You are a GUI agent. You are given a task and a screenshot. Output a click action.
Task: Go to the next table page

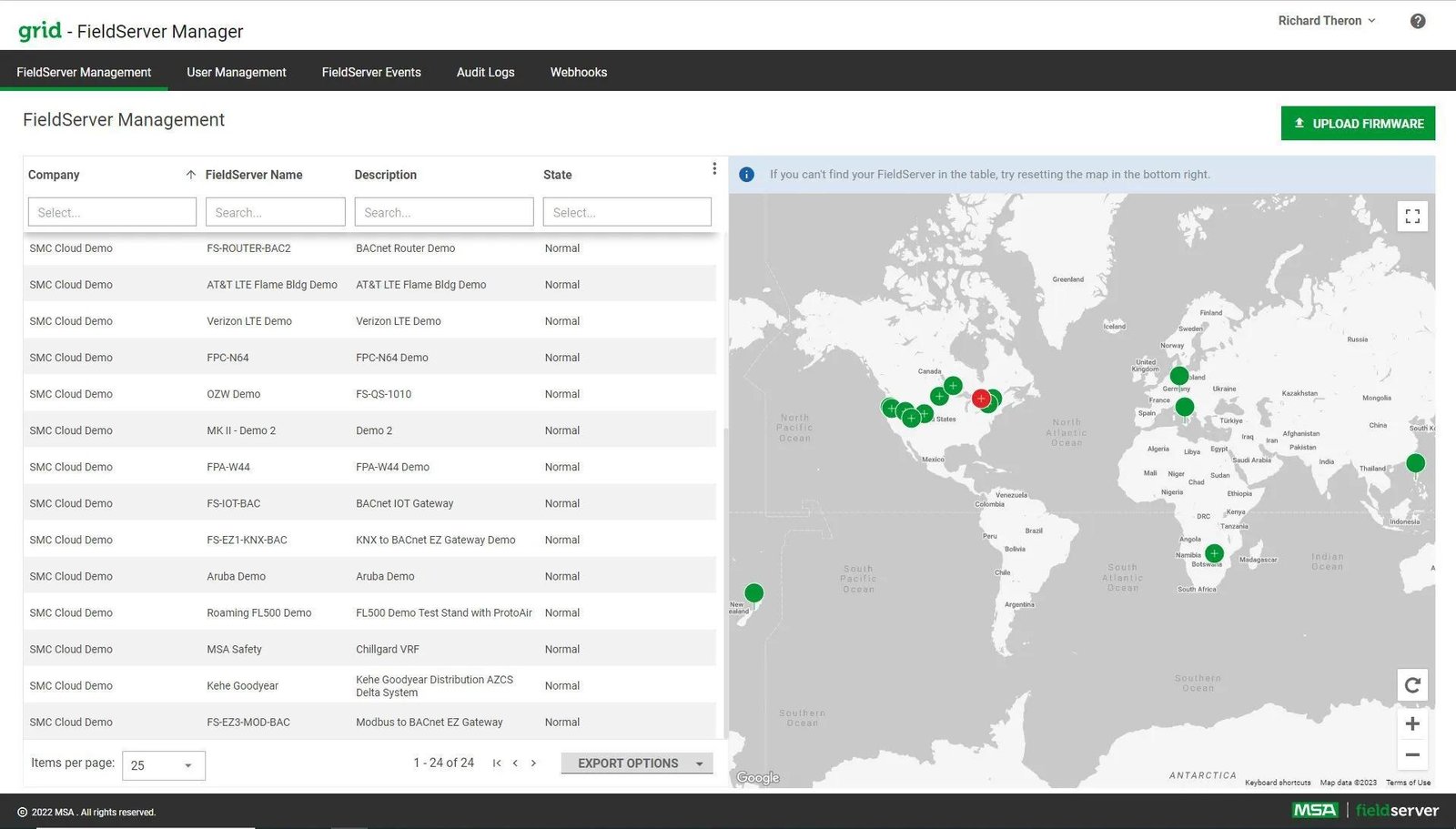(533, 763)
